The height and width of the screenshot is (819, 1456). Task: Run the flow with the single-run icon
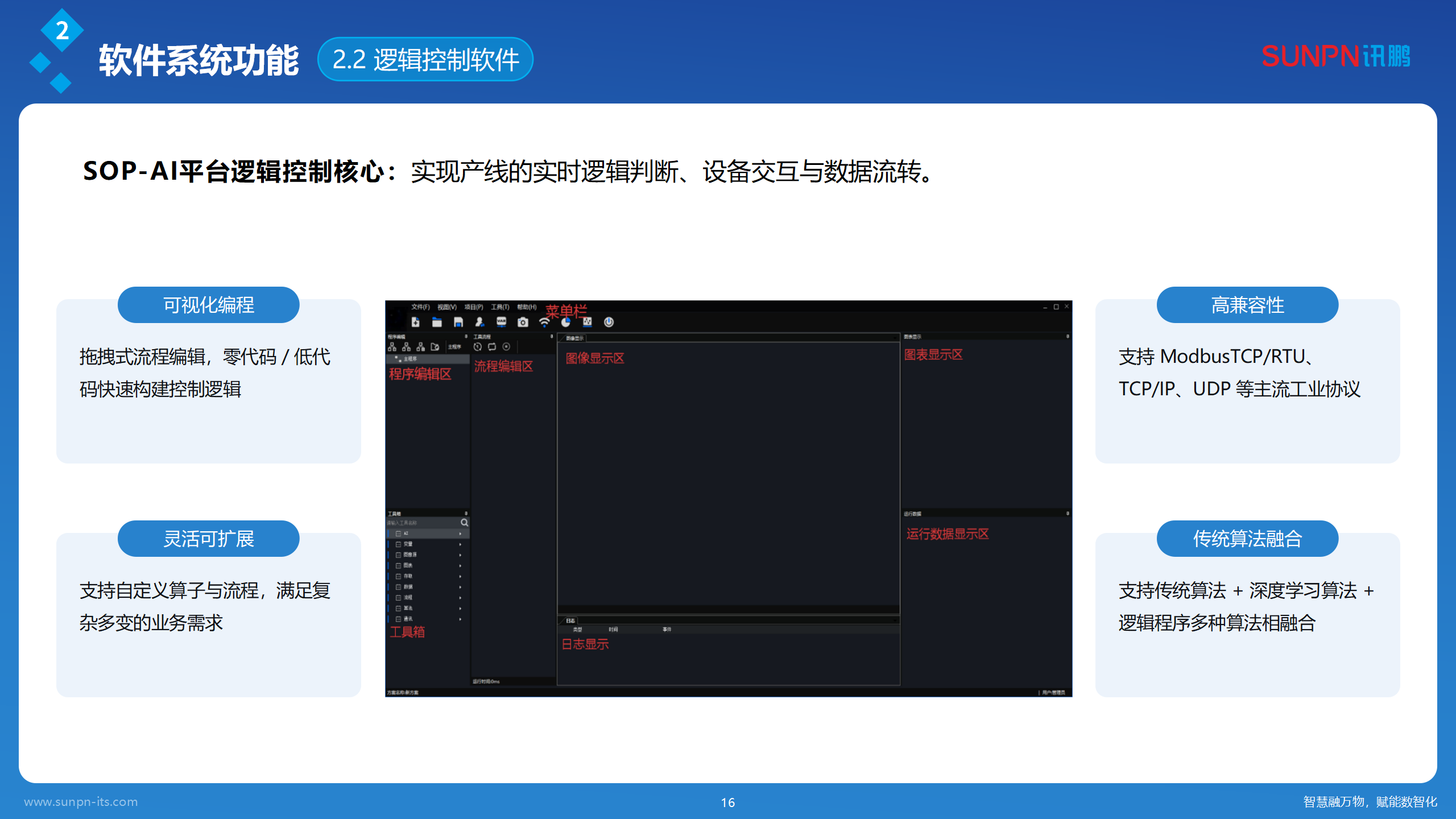(478, 346)
